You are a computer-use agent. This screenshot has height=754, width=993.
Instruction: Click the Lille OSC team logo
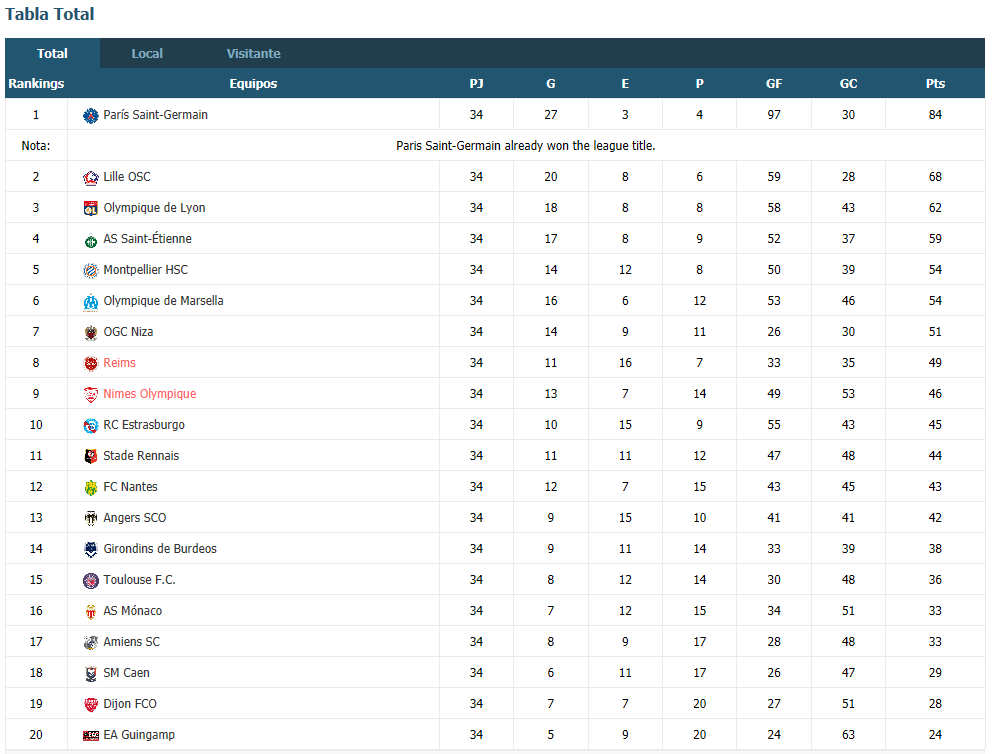click(x=91, y=177)
